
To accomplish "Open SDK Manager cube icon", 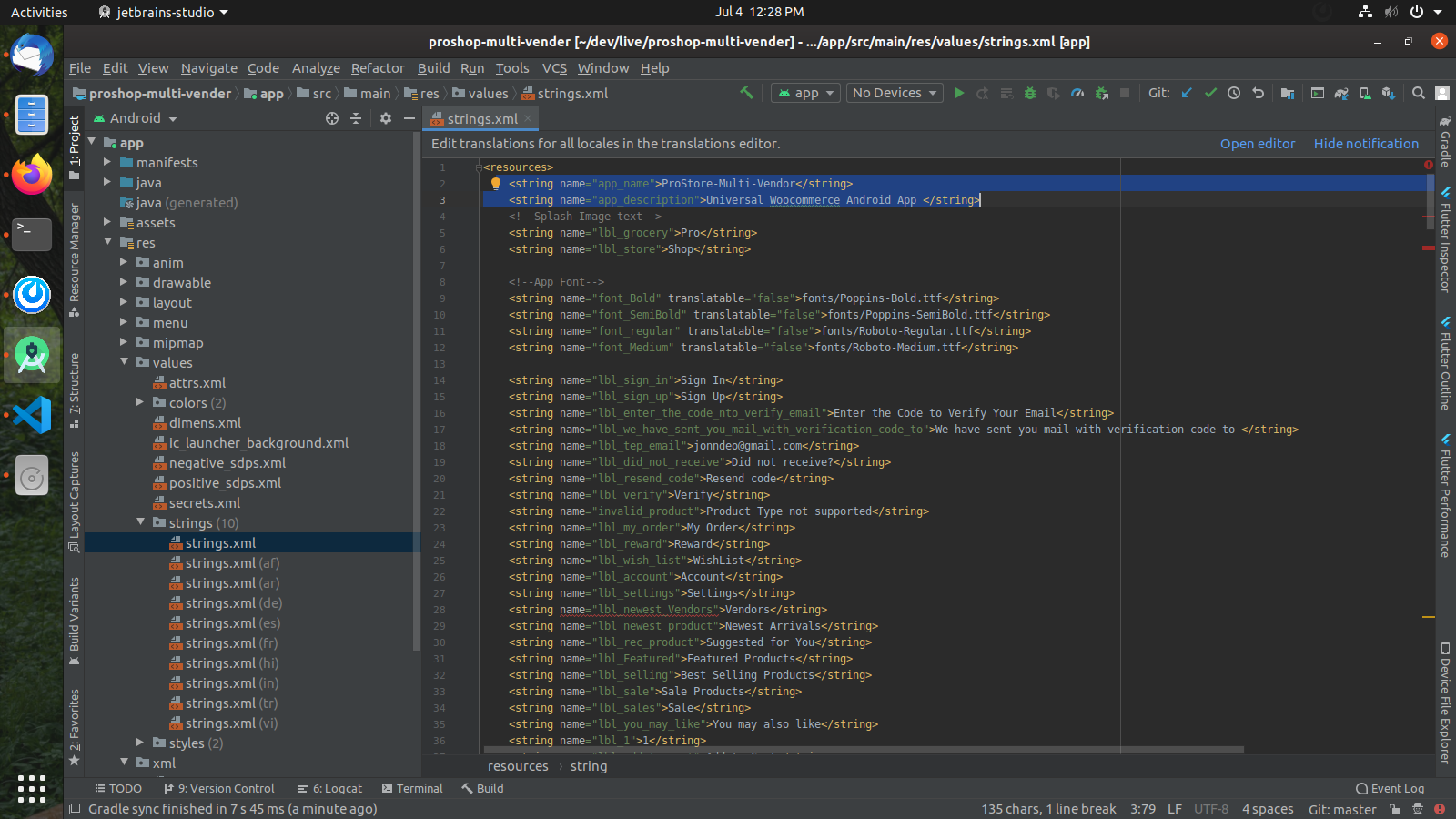I will pos(1389,93).
